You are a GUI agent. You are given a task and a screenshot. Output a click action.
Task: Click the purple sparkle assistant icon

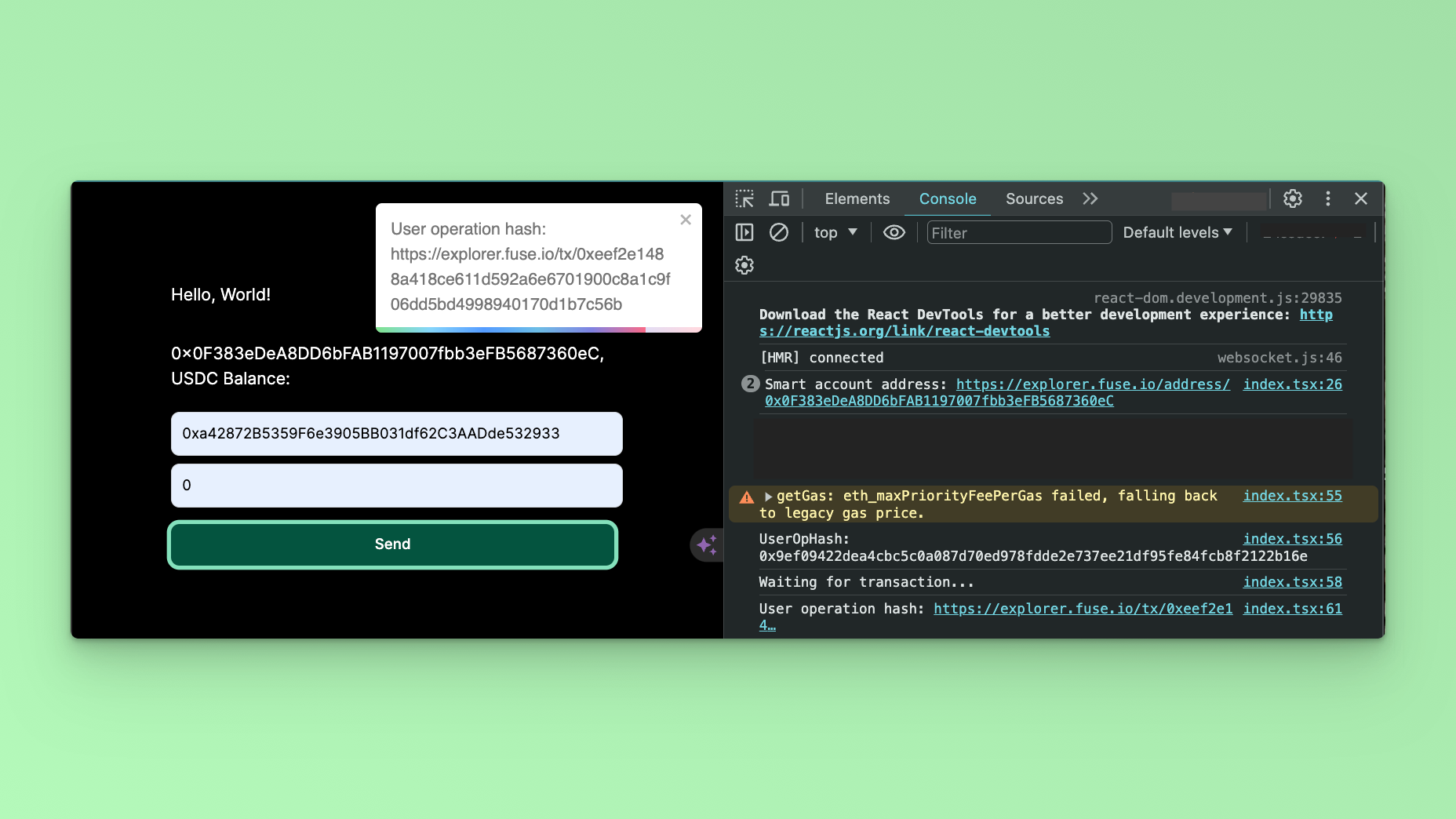[706, 544]
